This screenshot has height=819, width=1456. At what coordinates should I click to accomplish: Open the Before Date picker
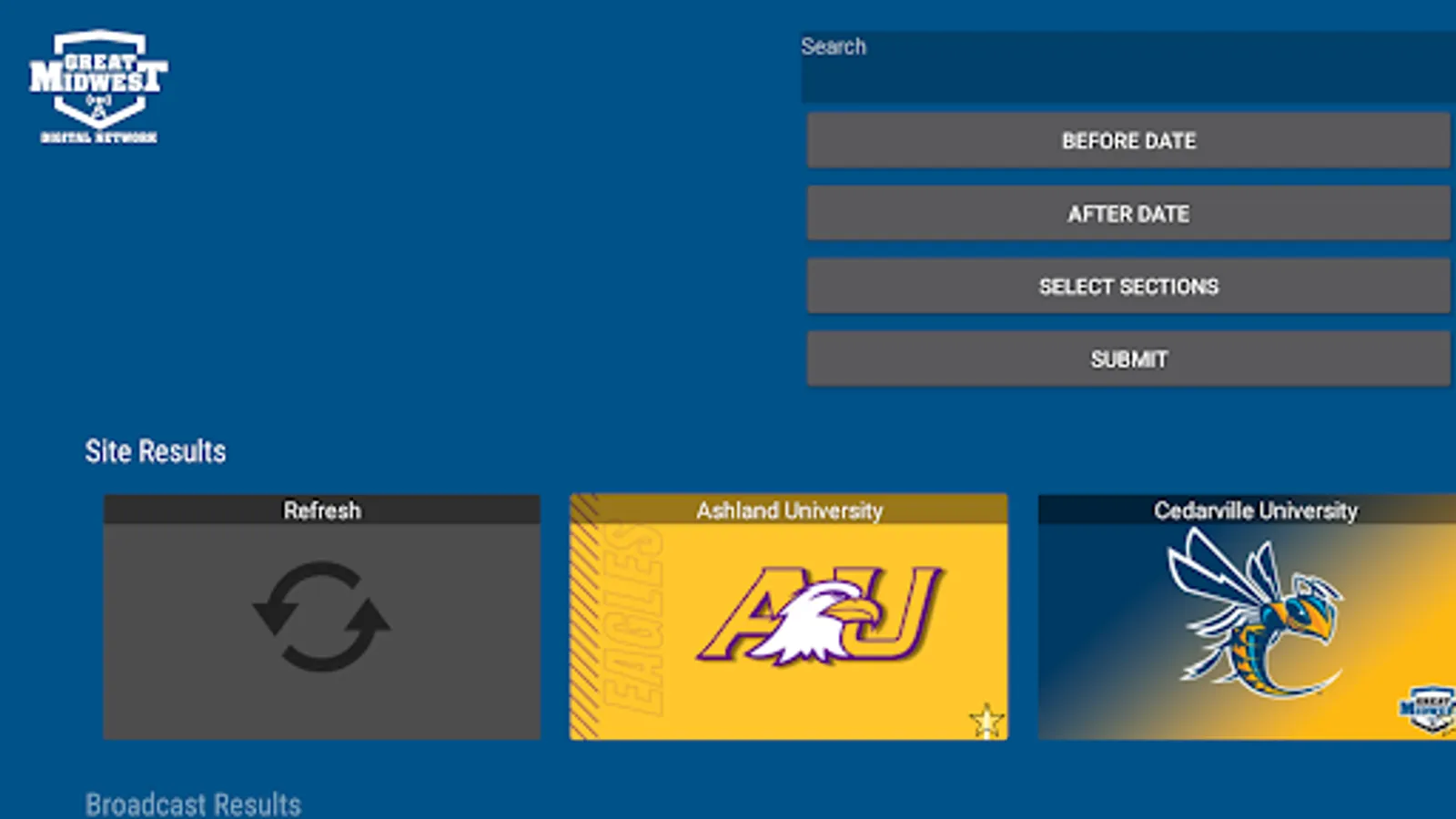tap(1128, 140)
